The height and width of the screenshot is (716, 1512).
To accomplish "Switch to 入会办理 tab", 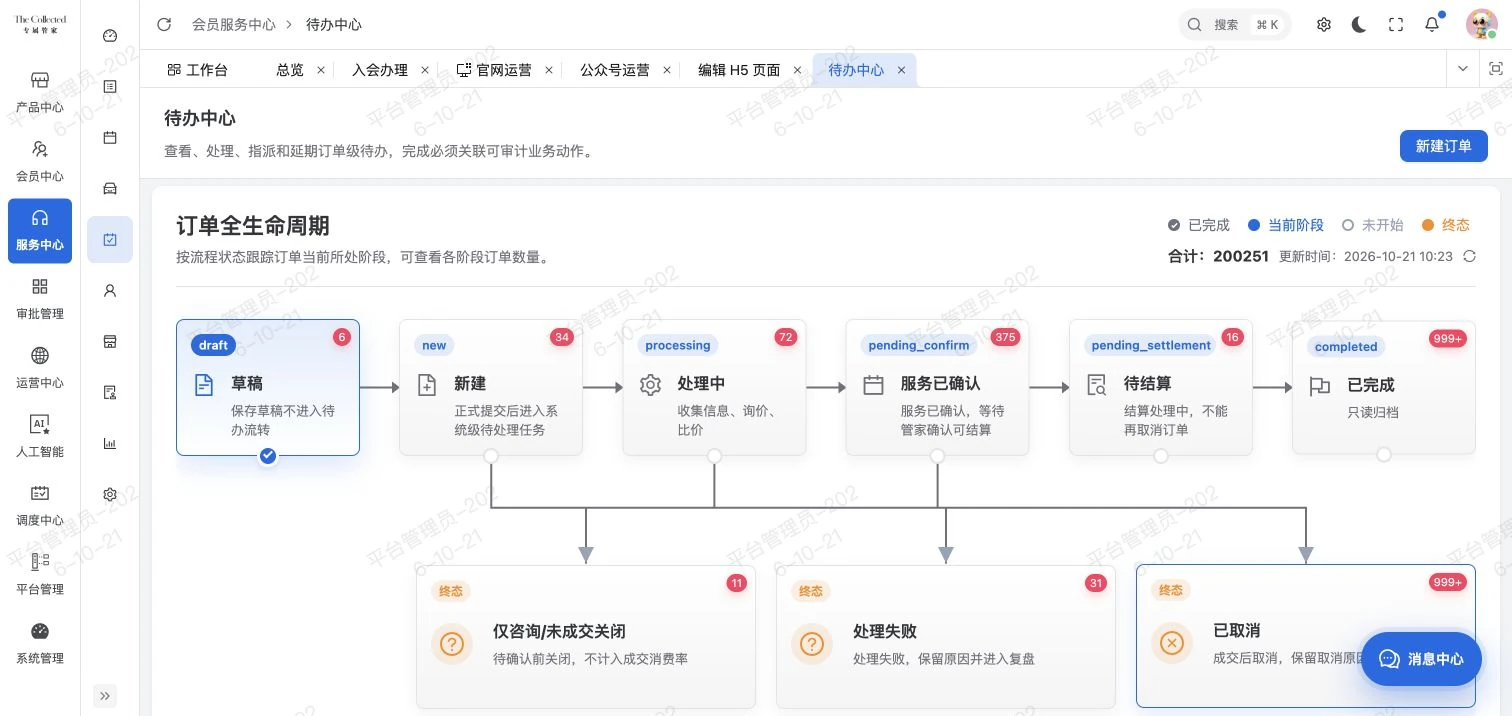I will (x=380, y=70).
